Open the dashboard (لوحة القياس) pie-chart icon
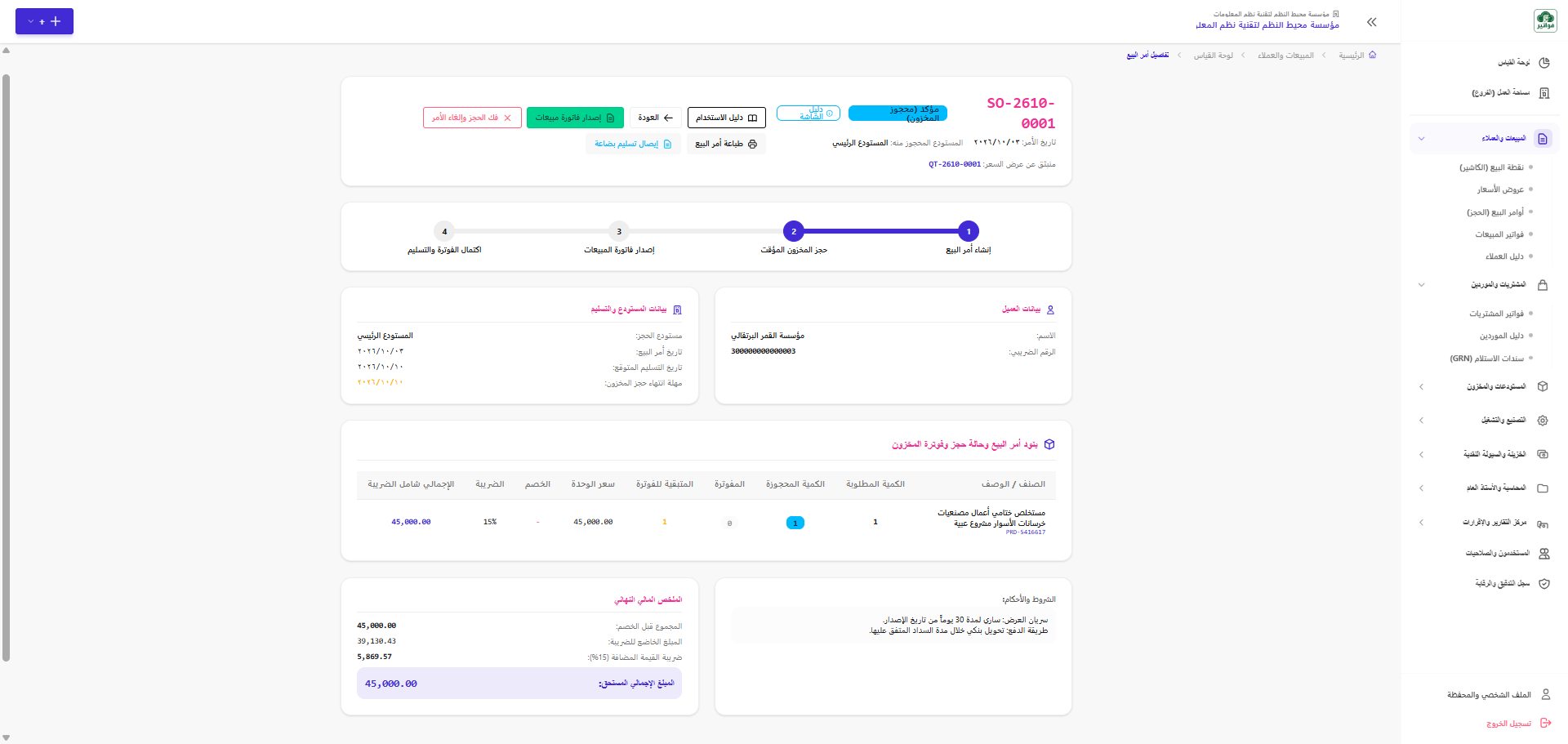Image resolution: width=1568 pixels, height=744 pixels. coord(1543,63)
